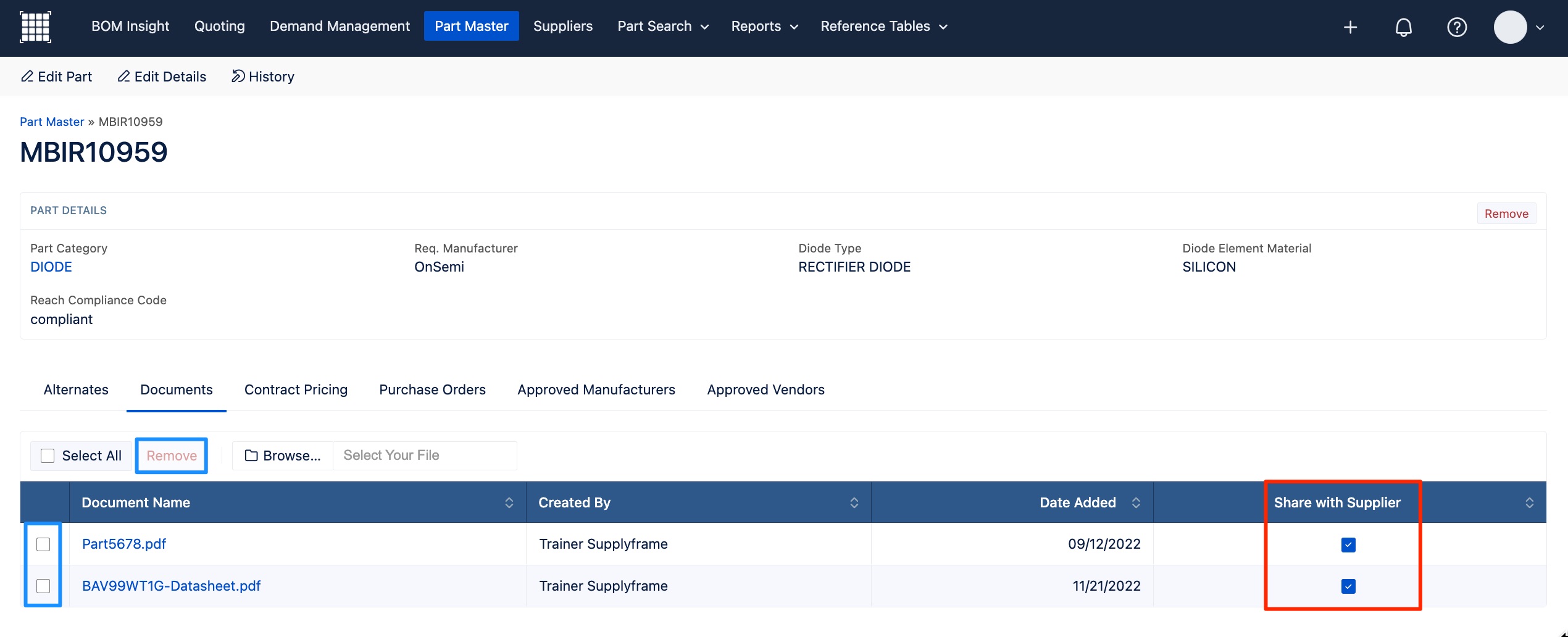1568x637 pixels.
Task: Open Demand Management menu item
Action: click(x=340, y=26)
